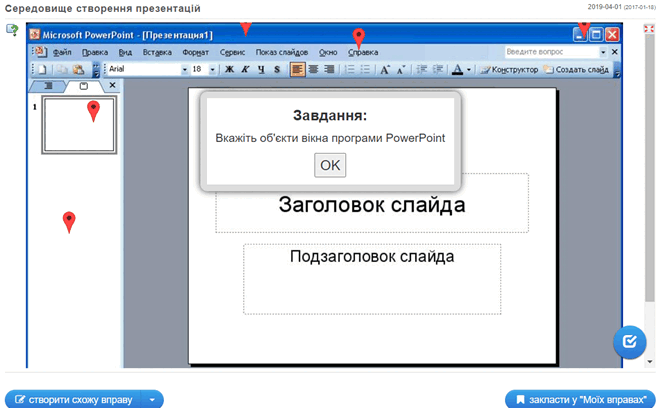
Task: Increase font size with large A icon
Action: tap(385, 69)
